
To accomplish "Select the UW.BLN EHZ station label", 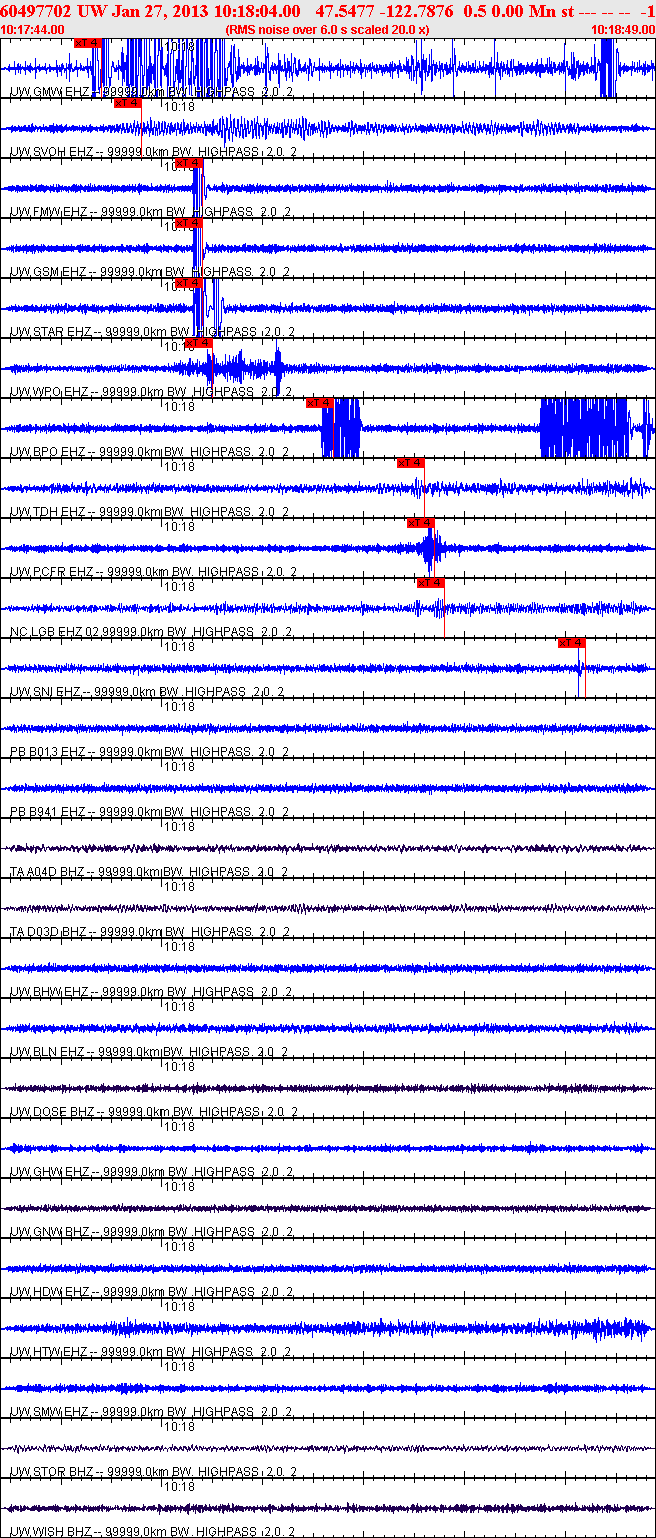I will coord(148,1051).
